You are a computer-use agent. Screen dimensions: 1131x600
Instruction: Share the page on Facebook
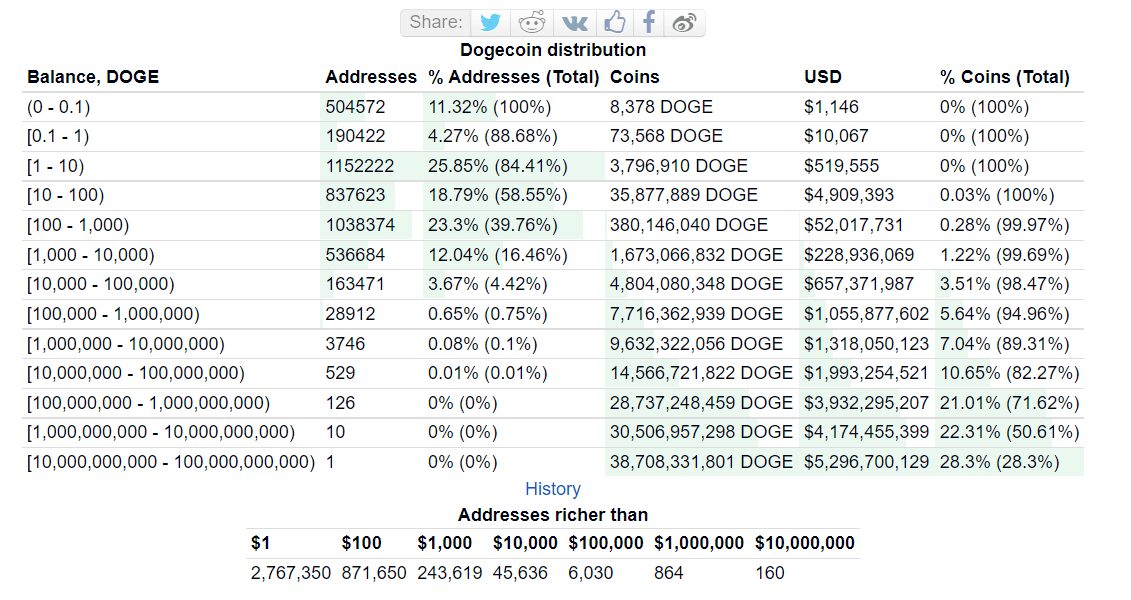(x=648, y=22)
